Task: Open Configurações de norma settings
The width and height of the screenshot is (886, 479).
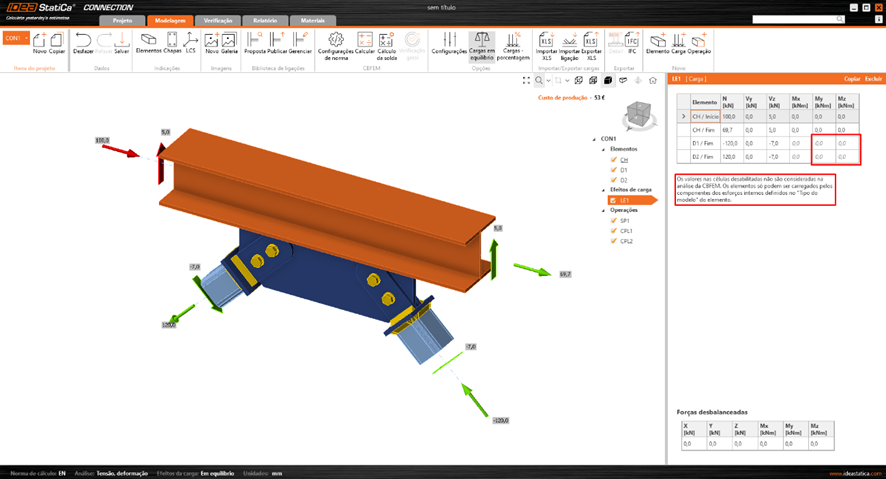Action: pyautogui.click(x=336, y=43)
